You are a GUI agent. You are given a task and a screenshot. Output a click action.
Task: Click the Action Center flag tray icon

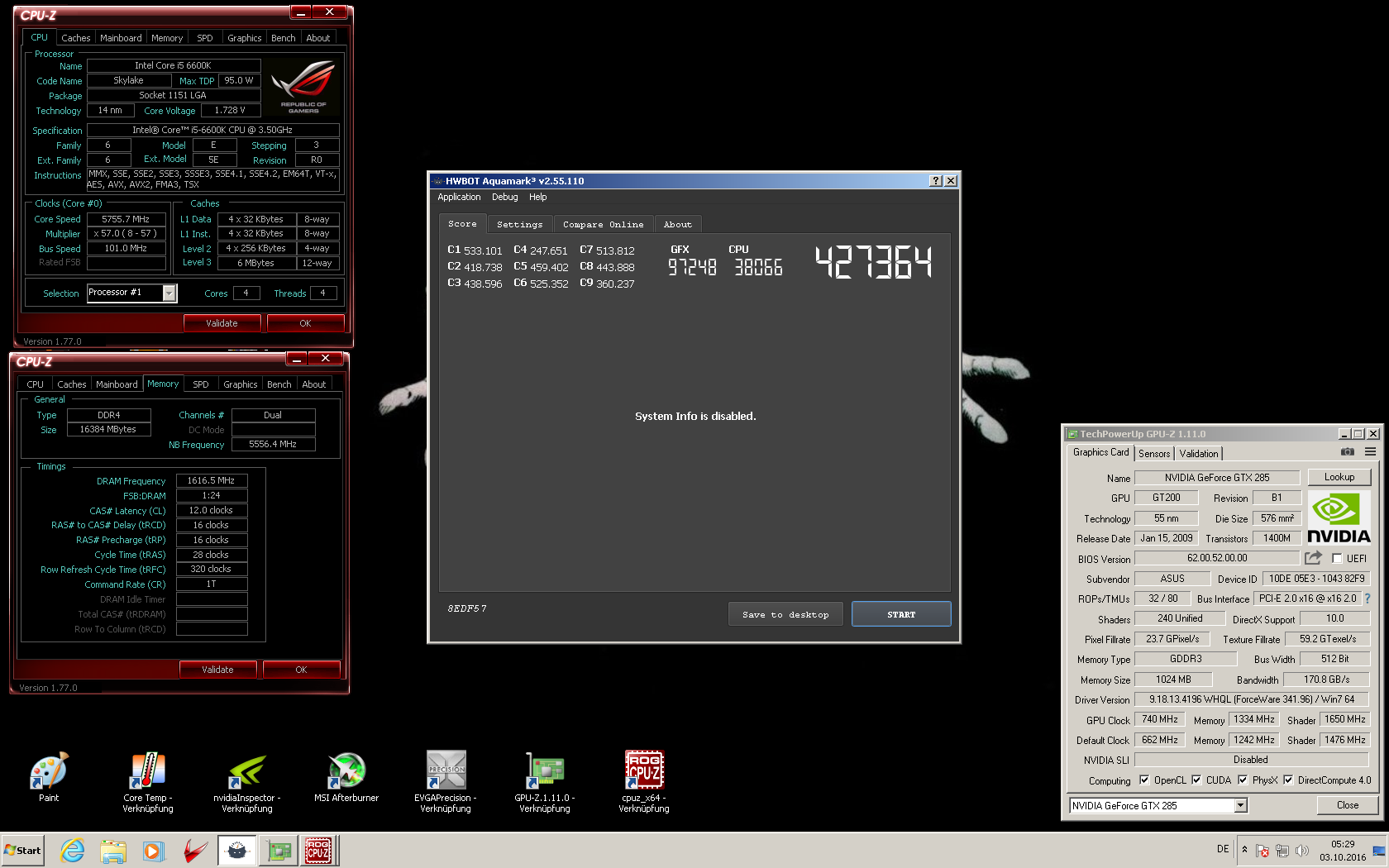(1263, 851)
